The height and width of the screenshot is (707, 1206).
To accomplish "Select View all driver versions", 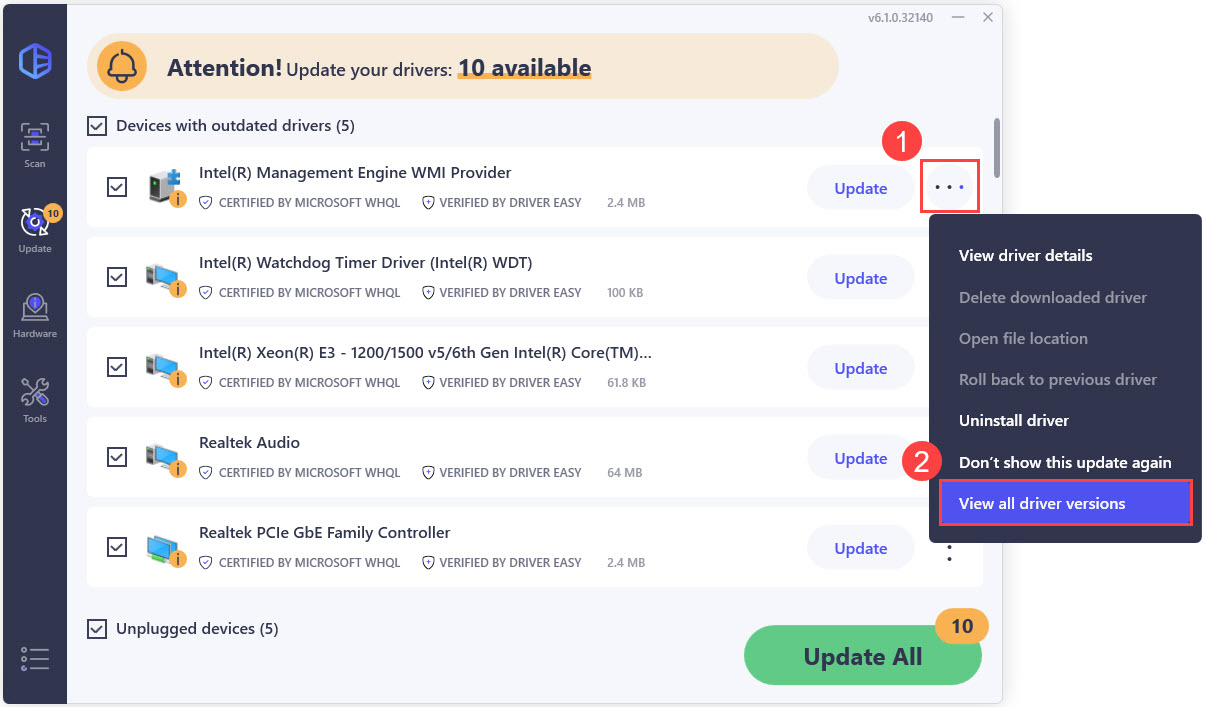I will coord(1066,503).
